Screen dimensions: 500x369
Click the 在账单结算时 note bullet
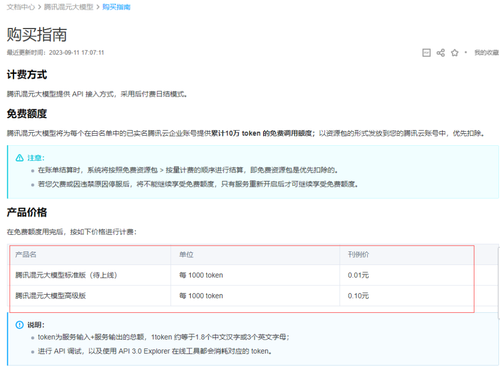click(188, 170)
